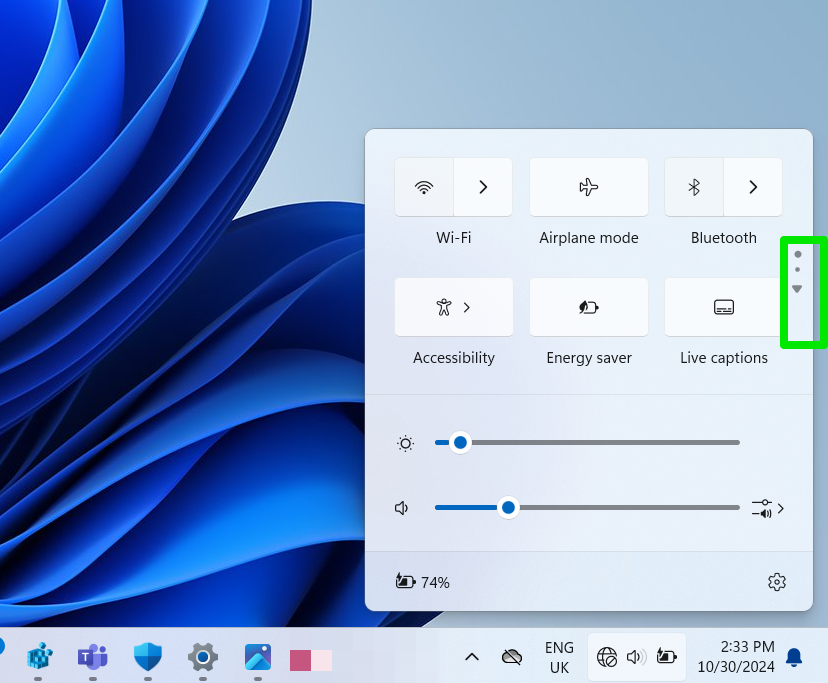Open all settings gear in quick panel
The image size is (828, 683).
[777, 582]
